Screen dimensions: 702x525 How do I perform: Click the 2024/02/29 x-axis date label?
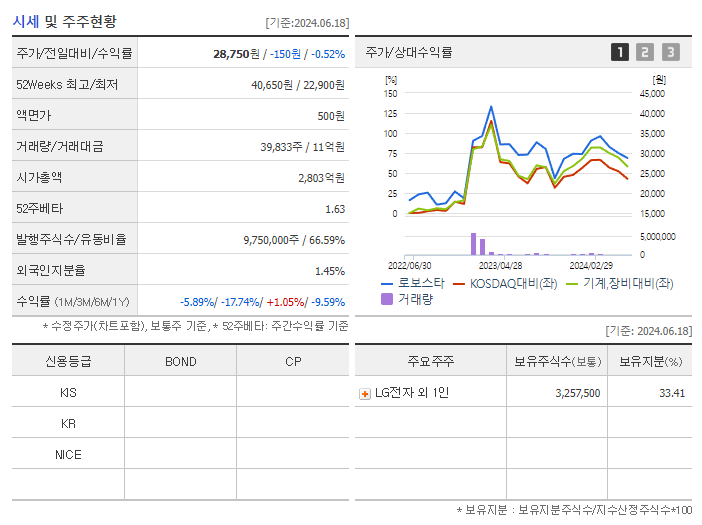(591, 266)
